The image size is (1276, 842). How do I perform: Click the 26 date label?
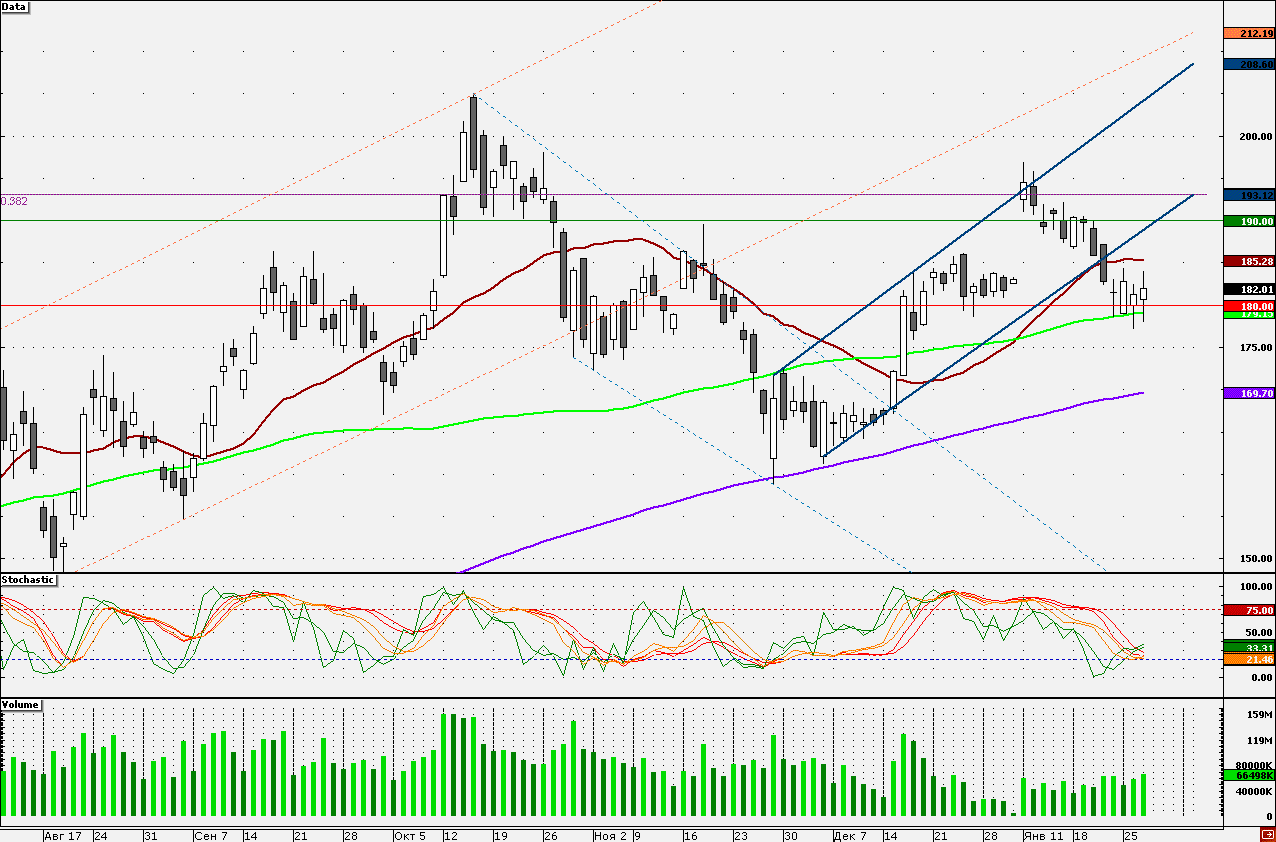click(550, 835)
